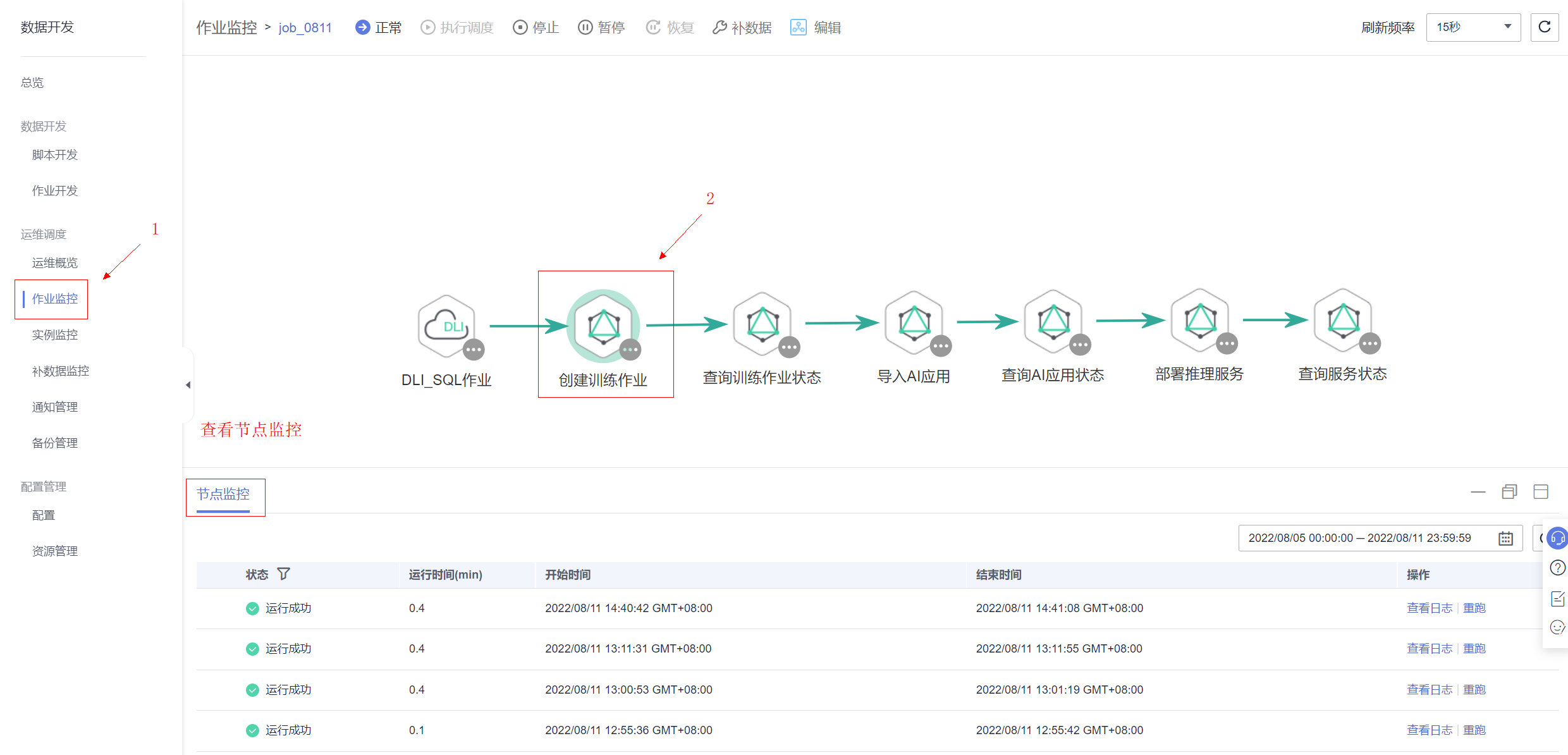Open the more-options dots on 查询训练作业状态 node
Viewport: 1568px width, 755px height.
789,347
